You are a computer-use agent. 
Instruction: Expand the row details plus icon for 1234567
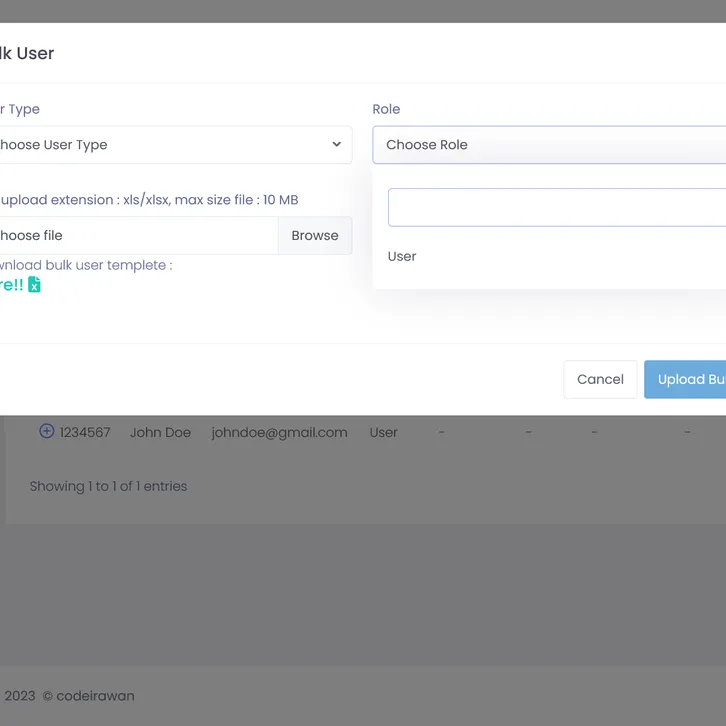46,431
